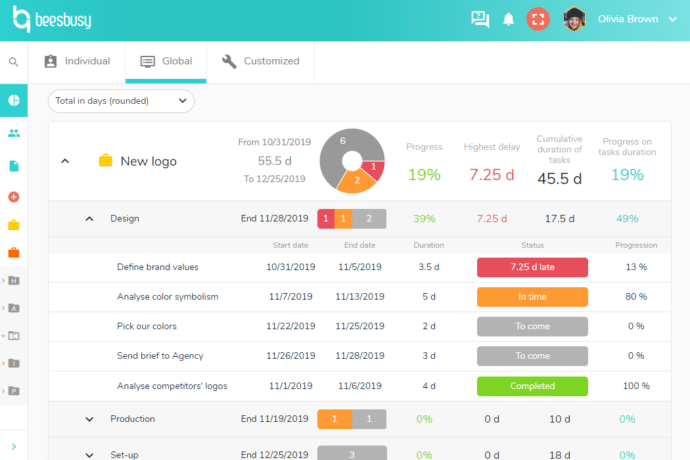Expand the Production section chevron
This screenshot has width=690, height=460.
89,419
